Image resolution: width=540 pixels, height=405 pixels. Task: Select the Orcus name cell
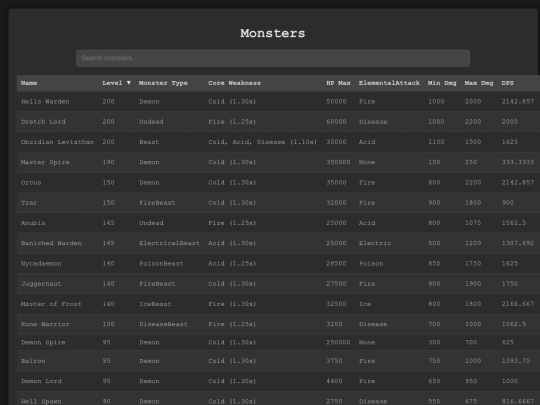[x=31, y=183]
